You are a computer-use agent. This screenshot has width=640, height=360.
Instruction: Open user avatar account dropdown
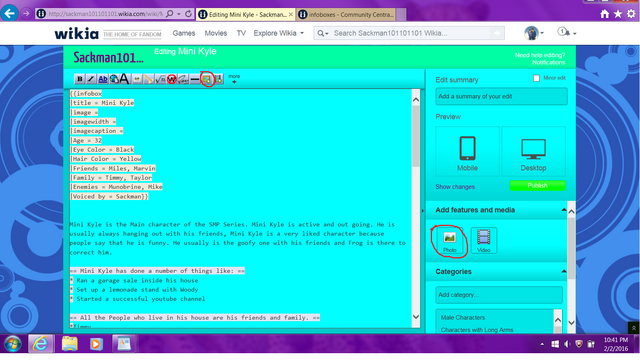pyautogui.click(x=534, y=33)
